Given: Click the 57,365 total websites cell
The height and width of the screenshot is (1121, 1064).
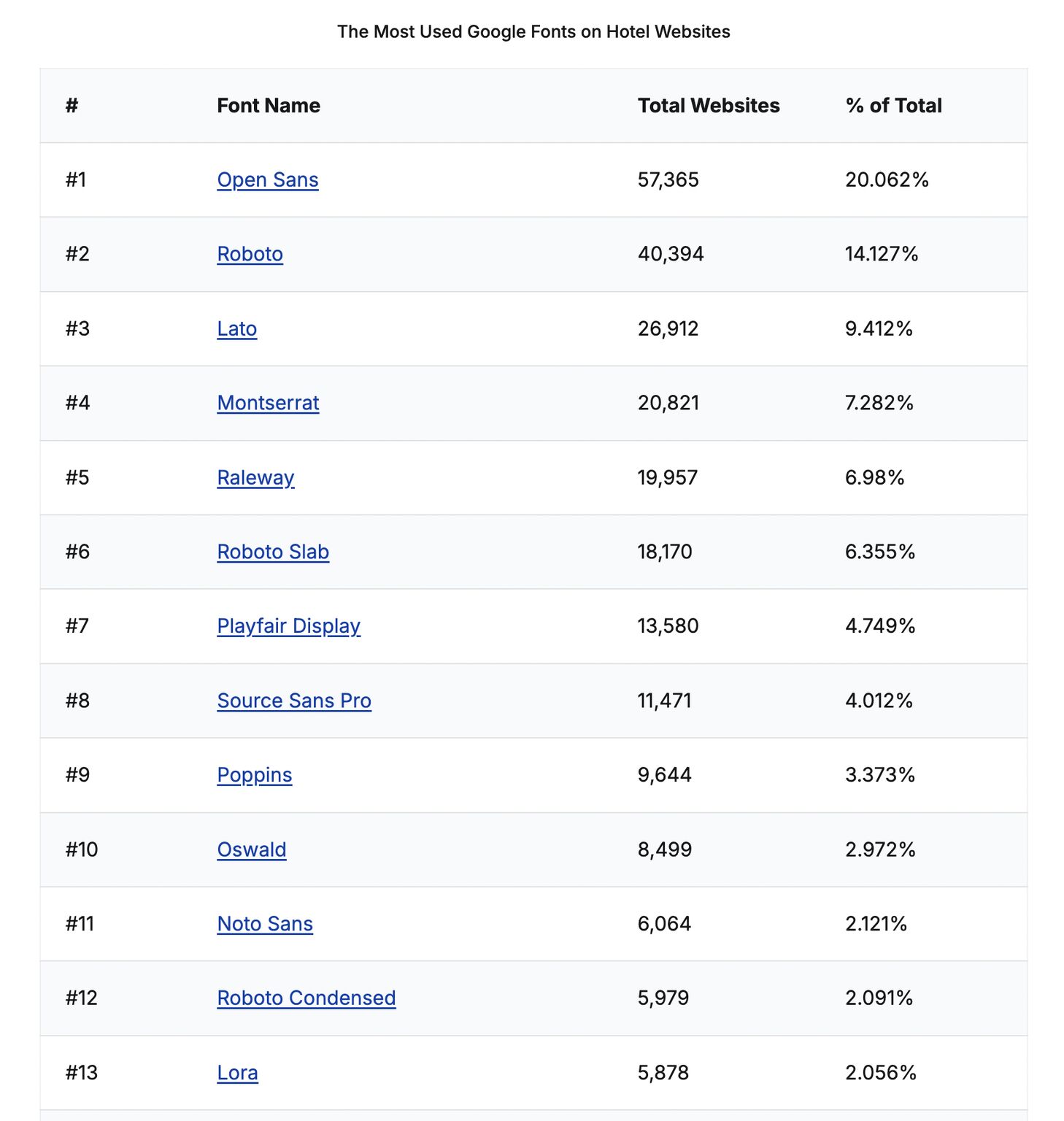Looking at the screenshot, I should [668, 180].
